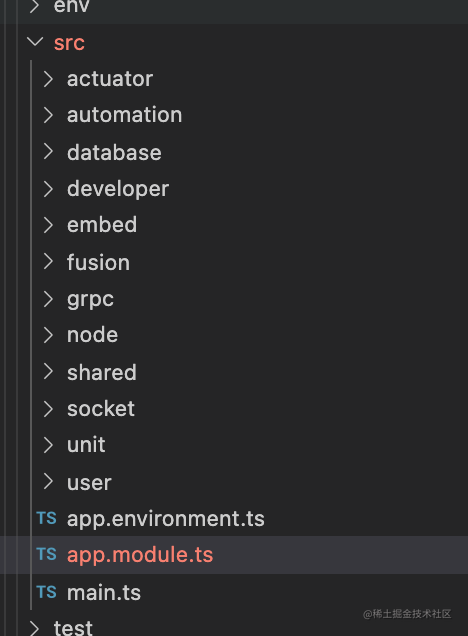Expand the automation folder chevron
This screenshot has height=636, width=468.
click(48, 115)
